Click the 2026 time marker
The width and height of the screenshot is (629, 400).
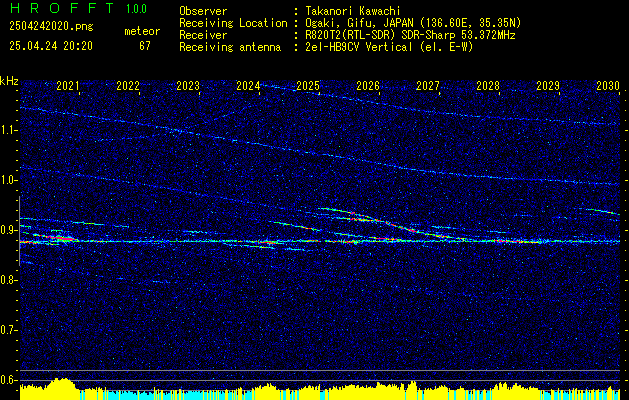(368, 86)
